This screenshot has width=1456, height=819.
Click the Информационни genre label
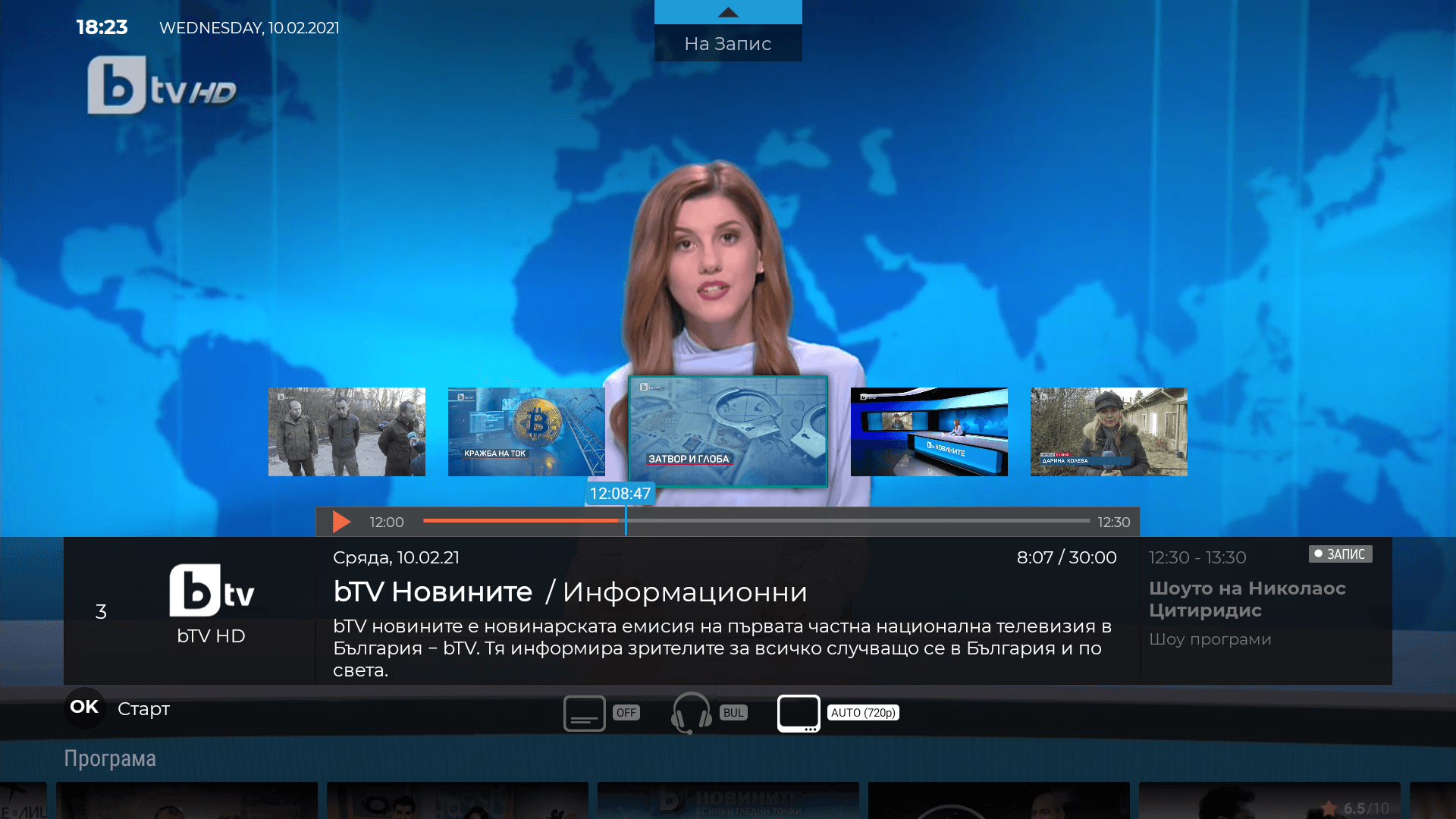click(x=685, y=592)
